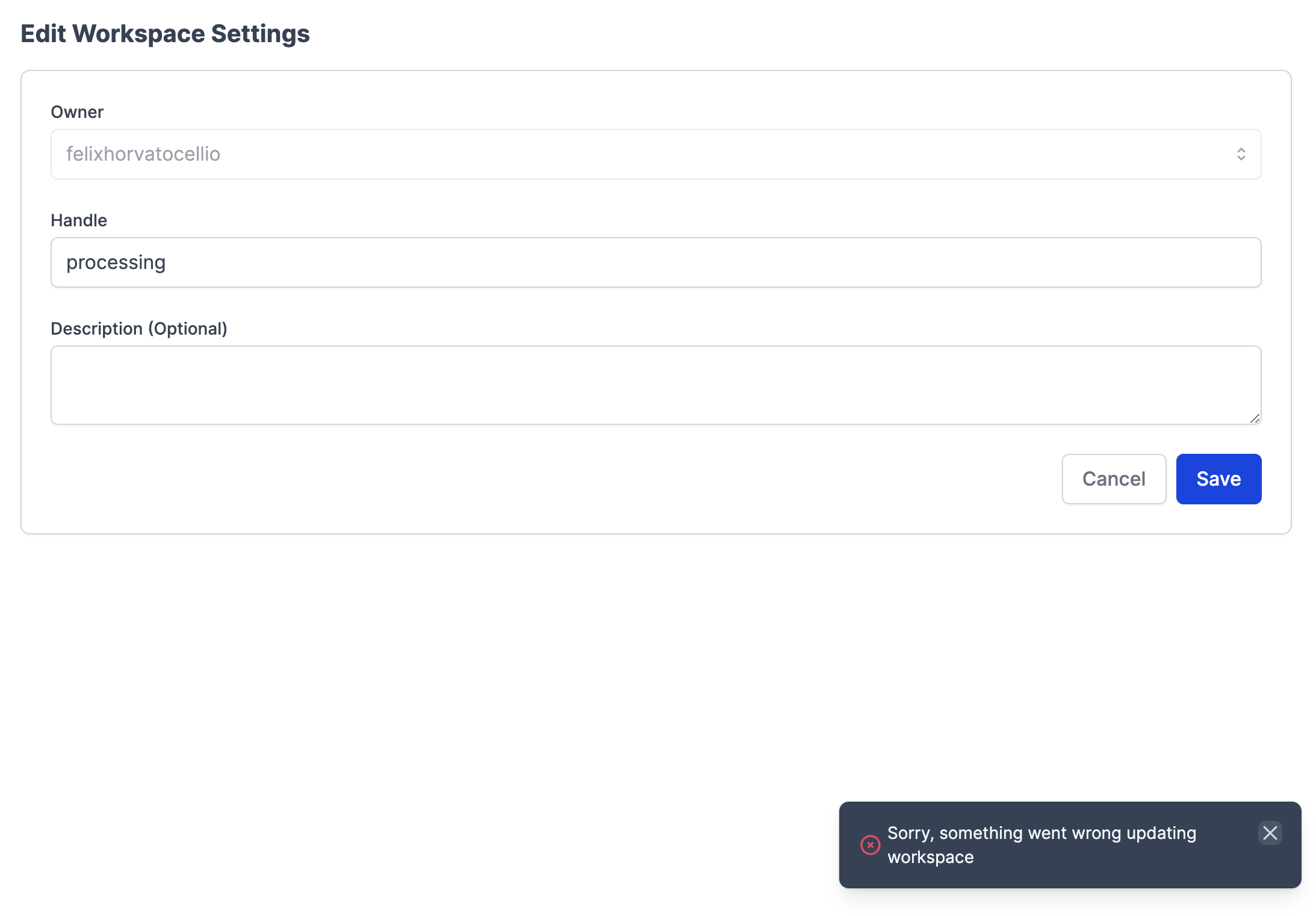Viewport: 1316px width, 916px height.
Task: Click the Owner label above the selector
Action: [x=76, y=111]
